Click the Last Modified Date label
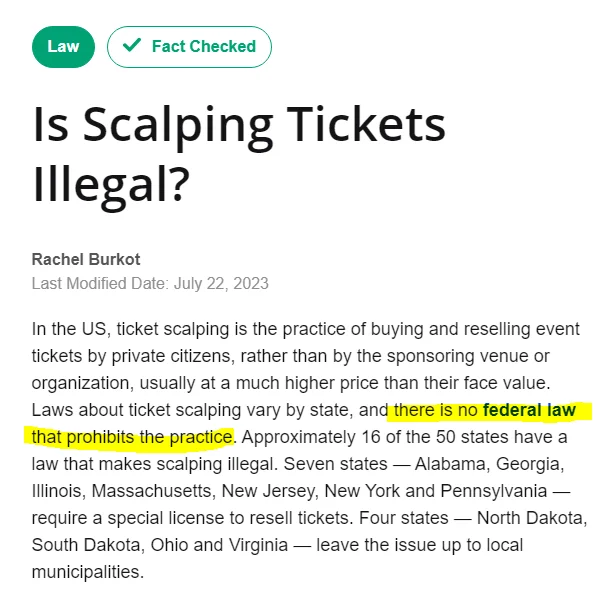The image size is (612, 602). (100, 283)
